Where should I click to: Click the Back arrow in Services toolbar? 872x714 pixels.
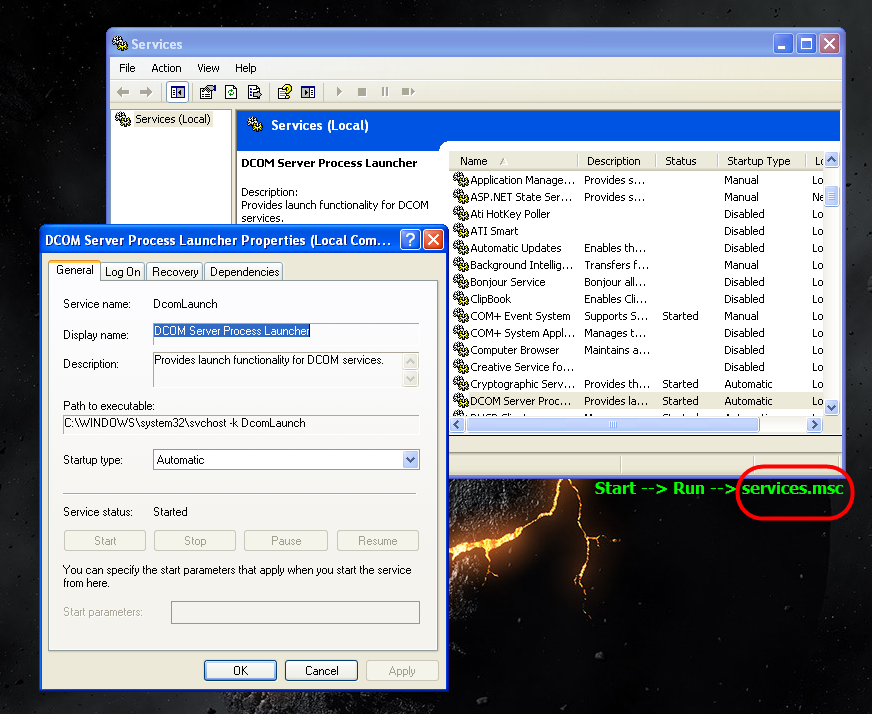(x=123, y=92)
